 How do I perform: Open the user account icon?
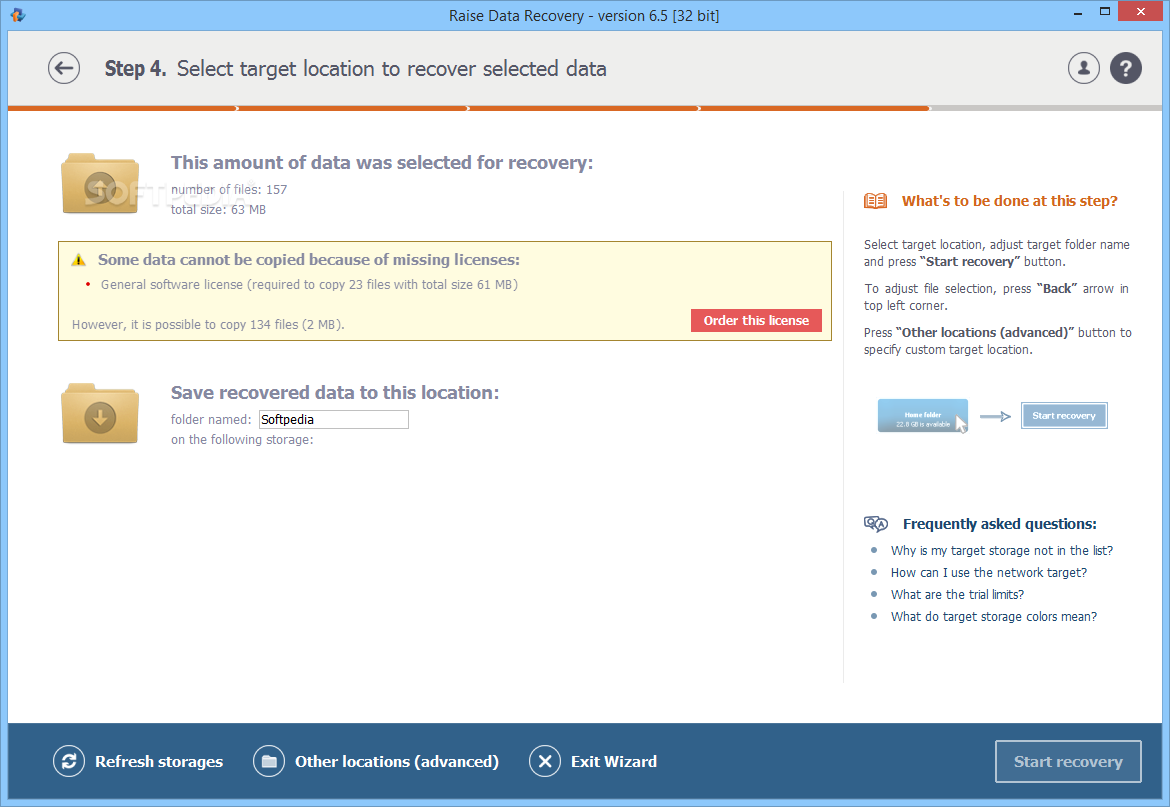pos(1083,69)
